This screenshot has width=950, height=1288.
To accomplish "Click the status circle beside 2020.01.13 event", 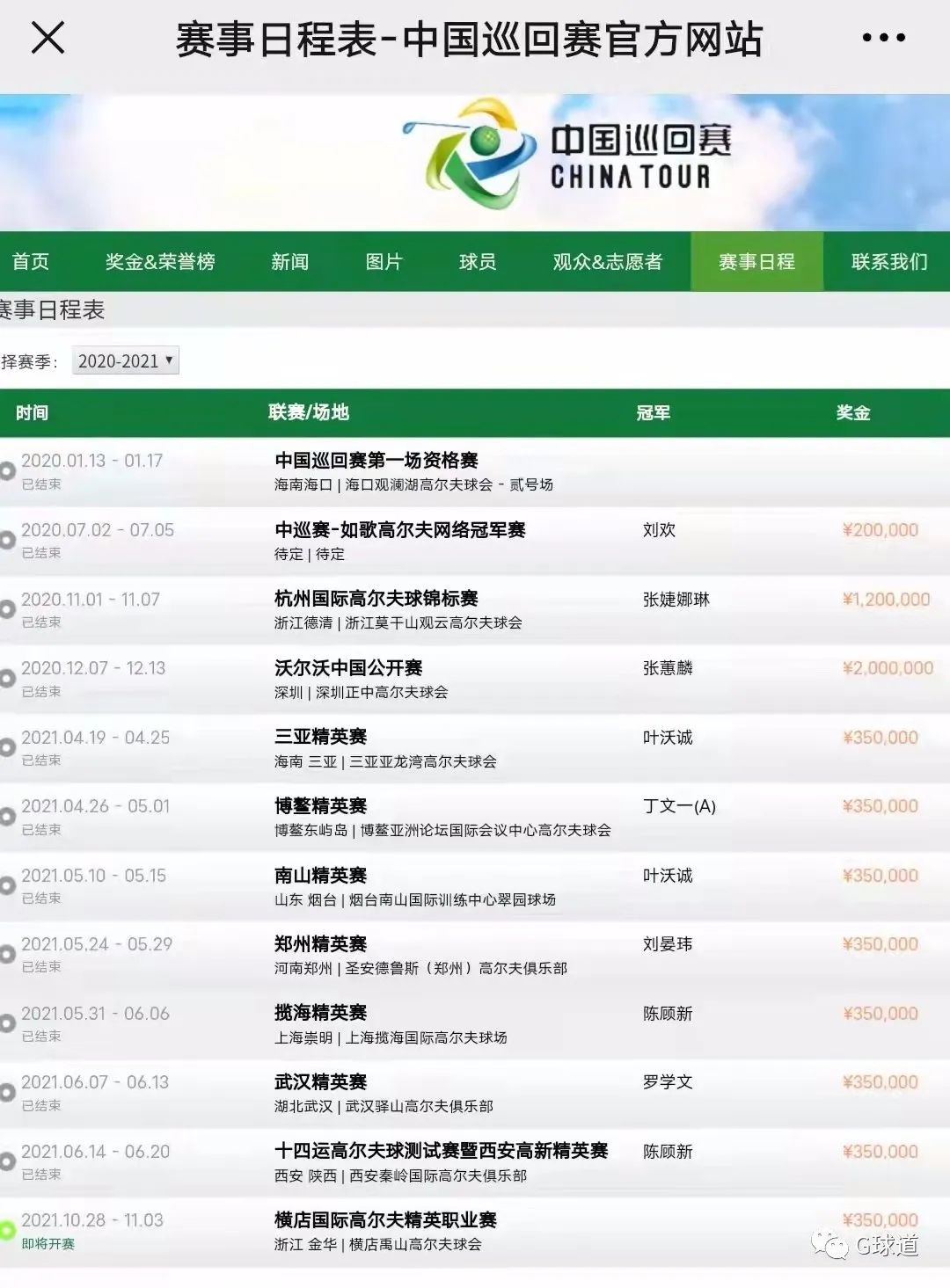I will [x=7, y=471].
